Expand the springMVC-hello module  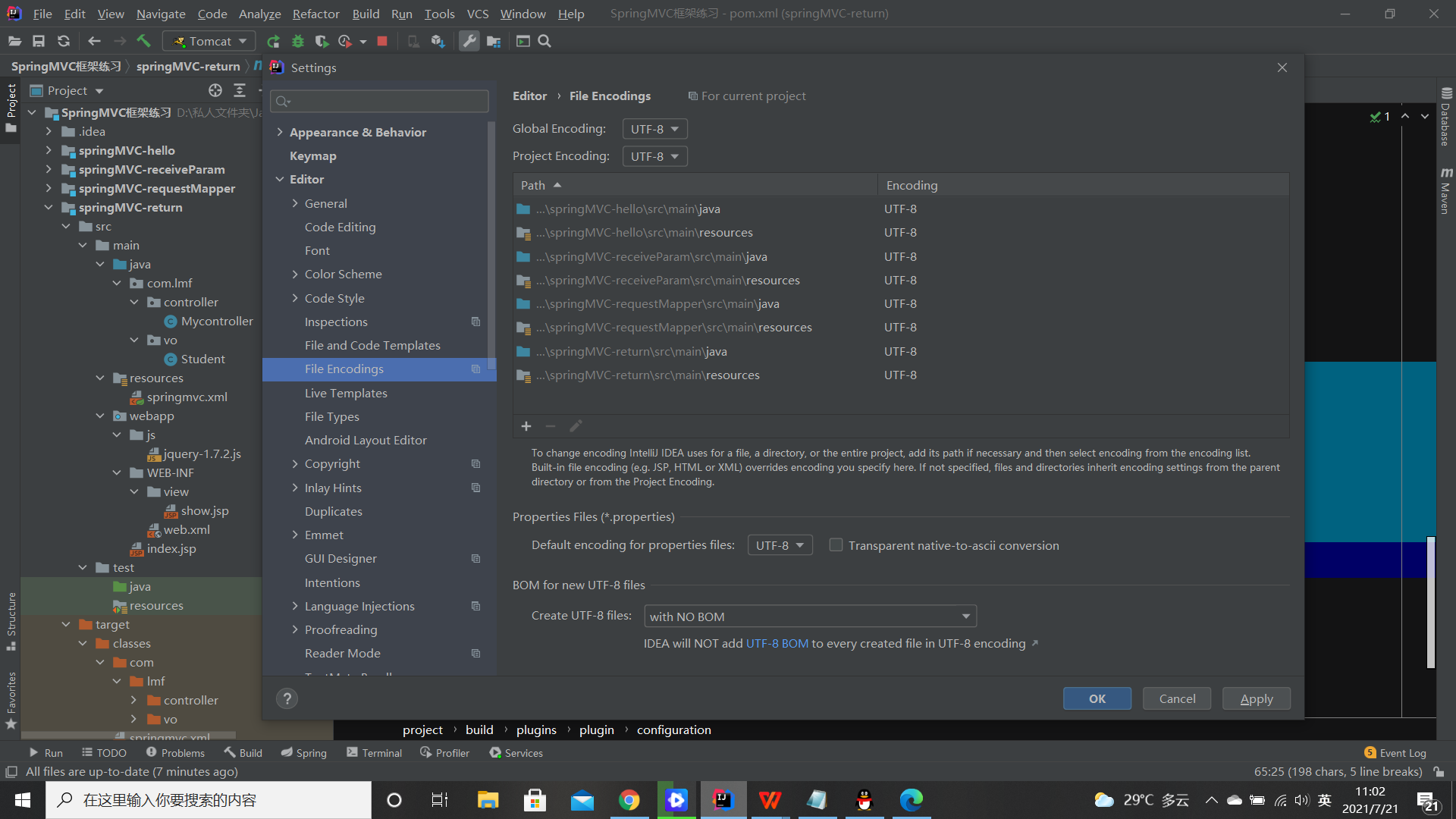pos(49,150)
